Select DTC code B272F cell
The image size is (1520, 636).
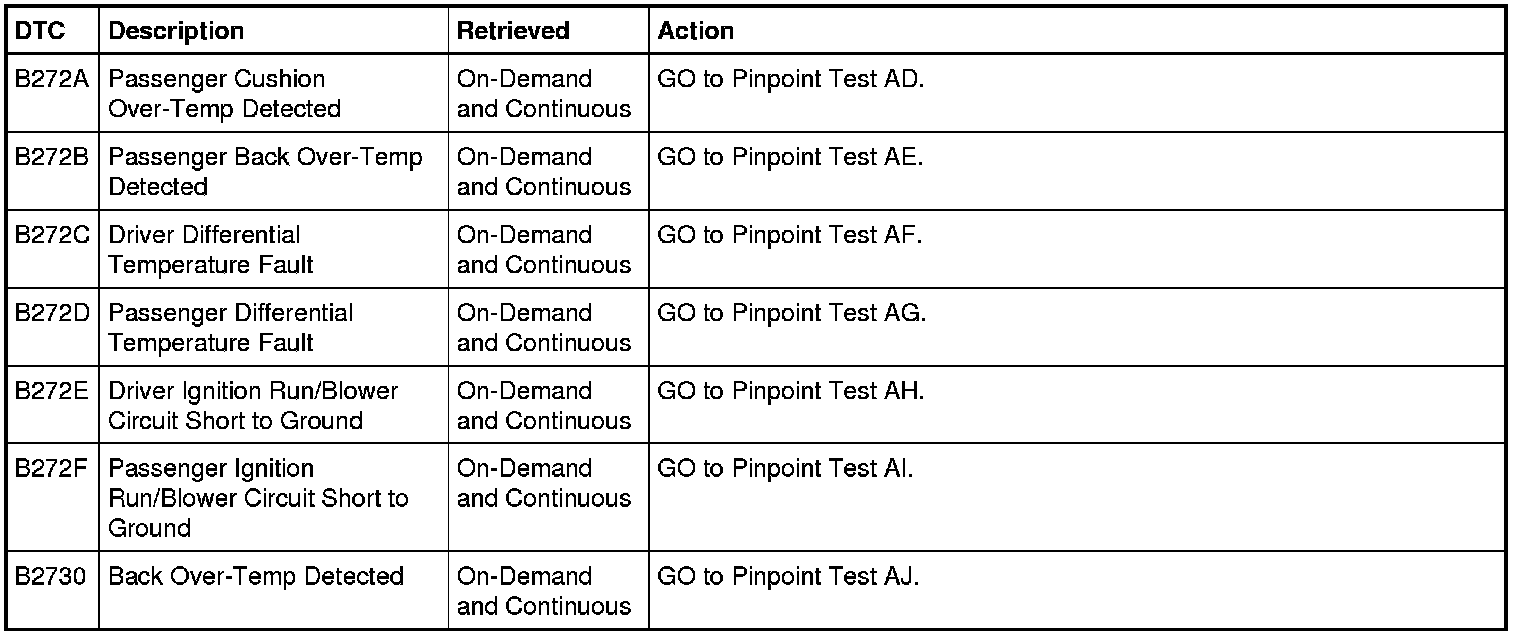coord(52,469)
